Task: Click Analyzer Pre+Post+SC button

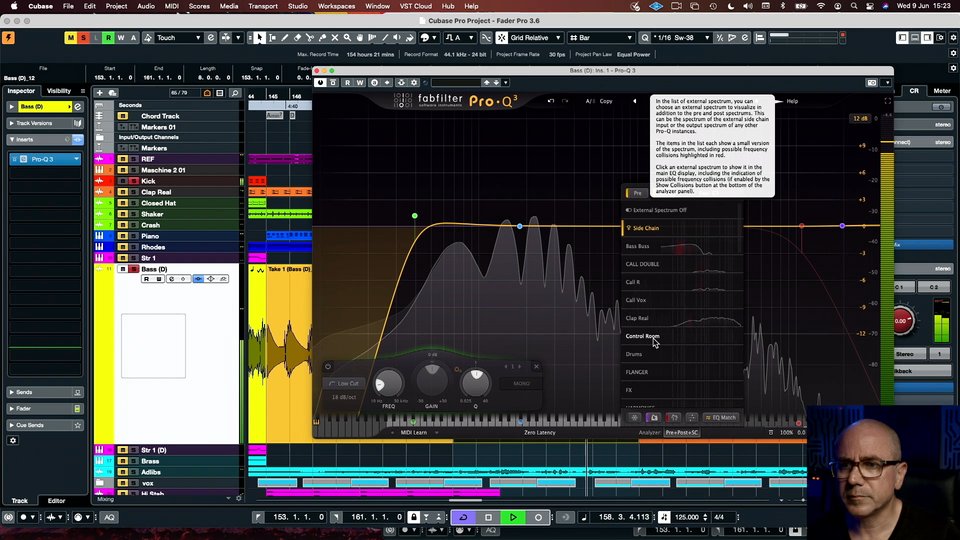Action: click(x=682, y=433)
